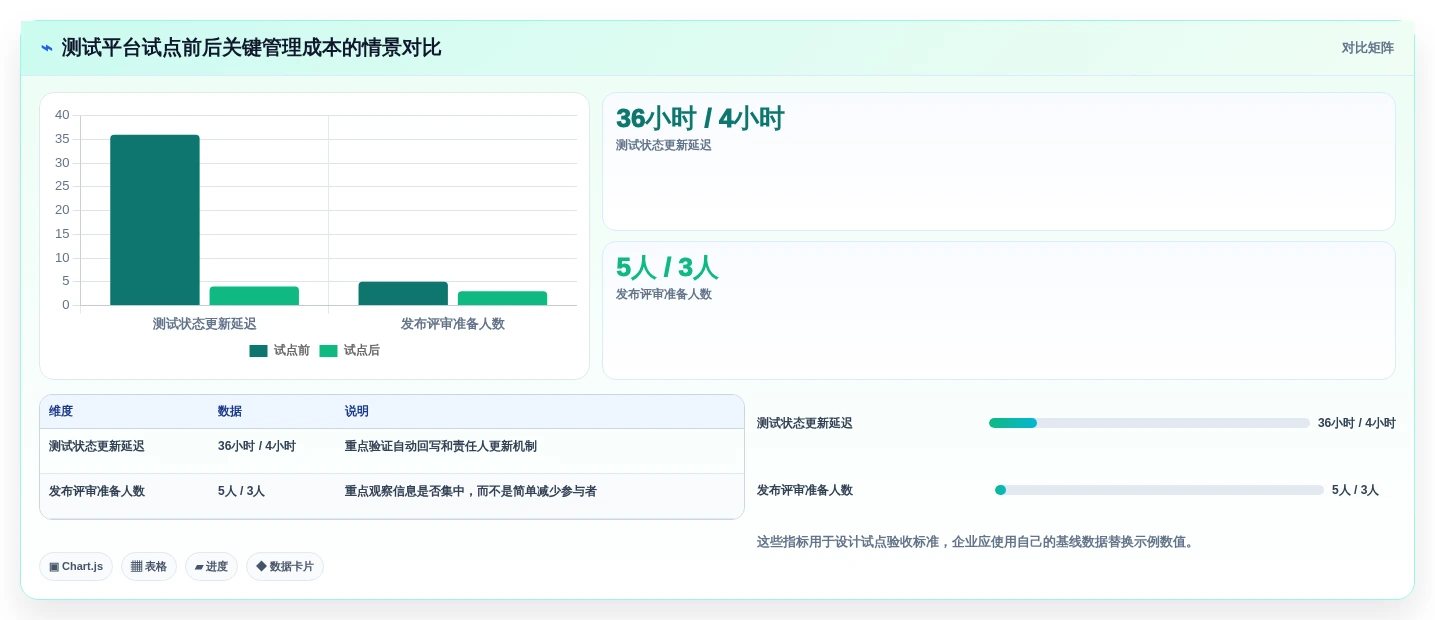Click table cell 发布评审准备人数

[x=97, y=492]
